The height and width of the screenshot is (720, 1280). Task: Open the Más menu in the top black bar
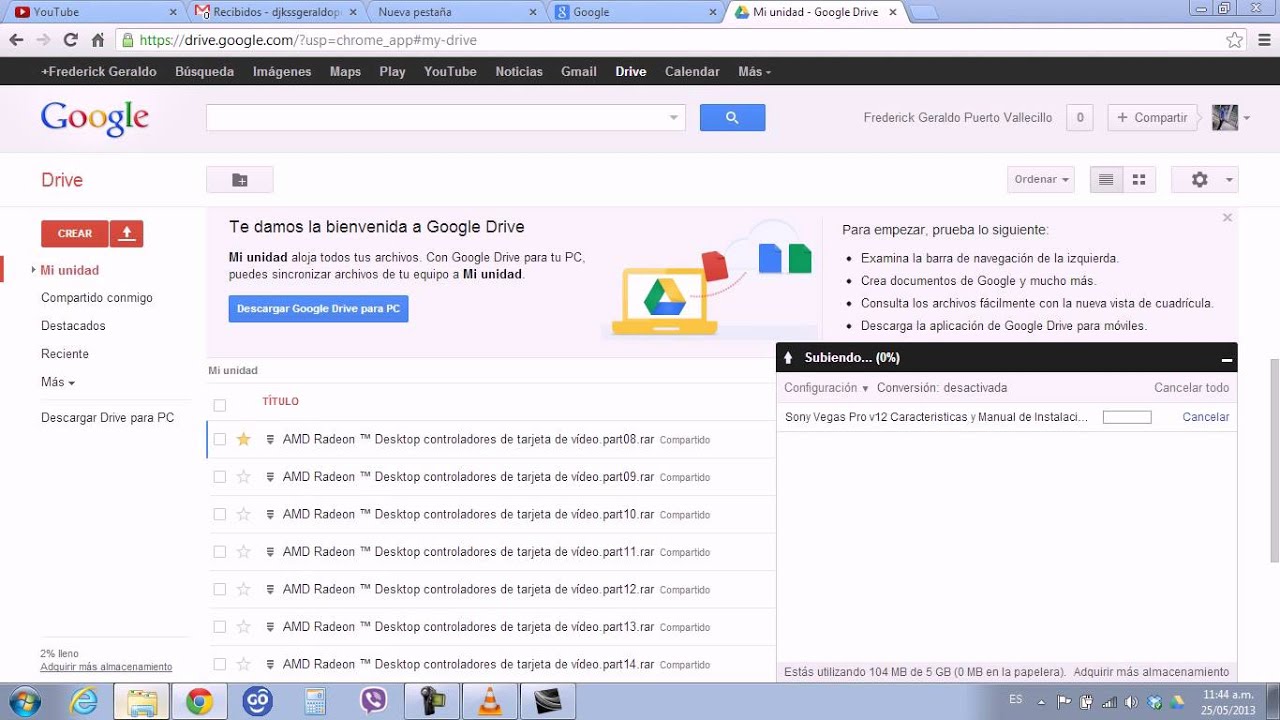point(754,72)
